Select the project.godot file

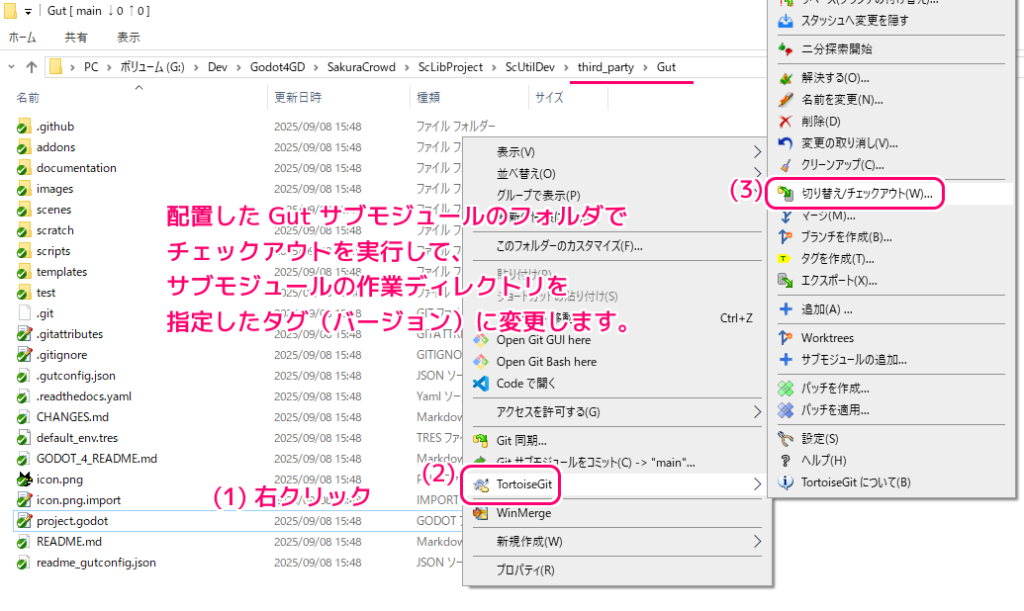[72, 522]
